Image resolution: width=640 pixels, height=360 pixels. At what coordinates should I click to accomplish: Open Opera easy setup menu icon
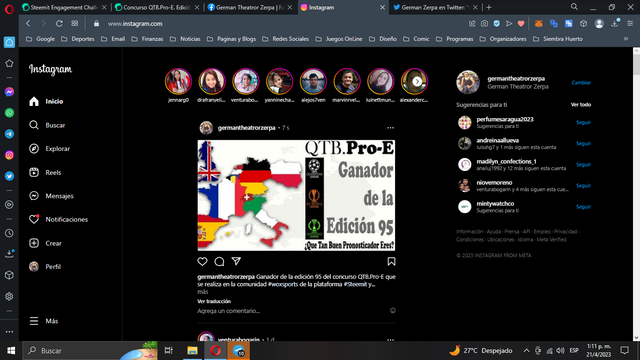(630, 24)
